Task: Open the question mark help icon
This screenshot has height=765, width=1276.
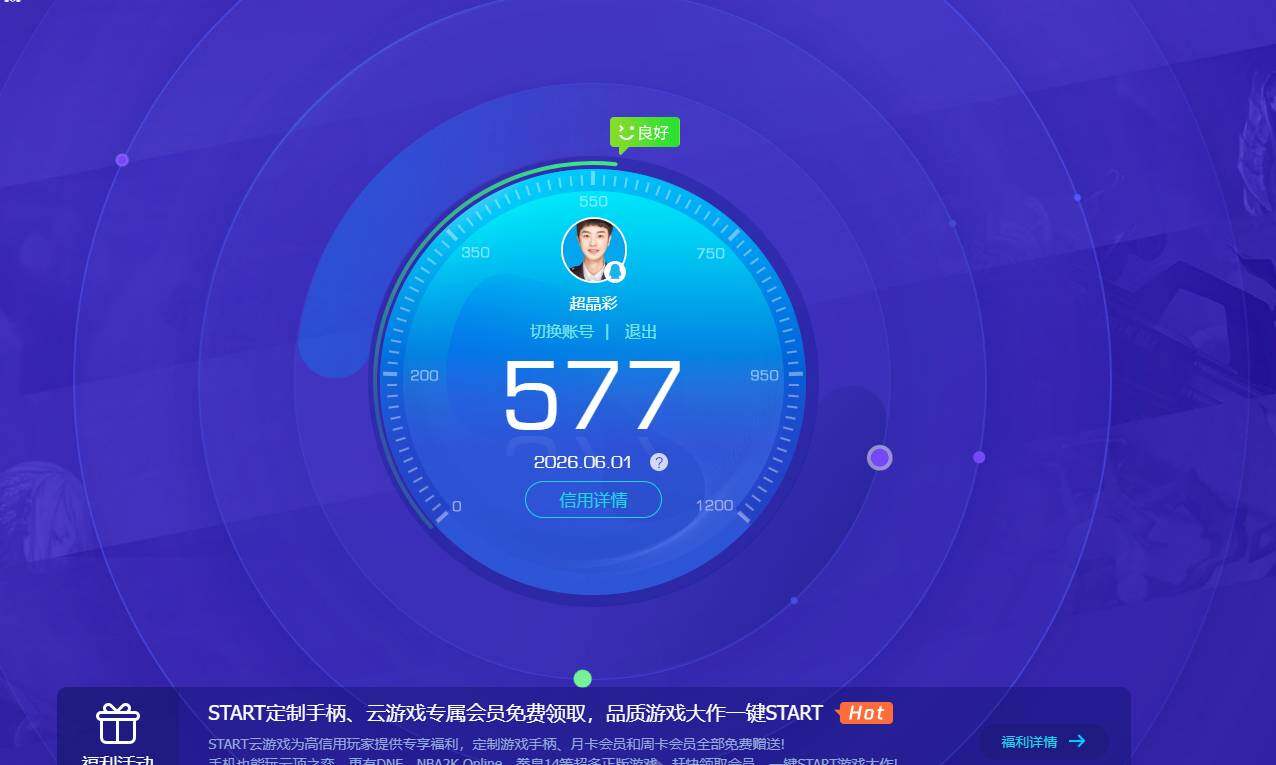Action: [x=659, y=462]
